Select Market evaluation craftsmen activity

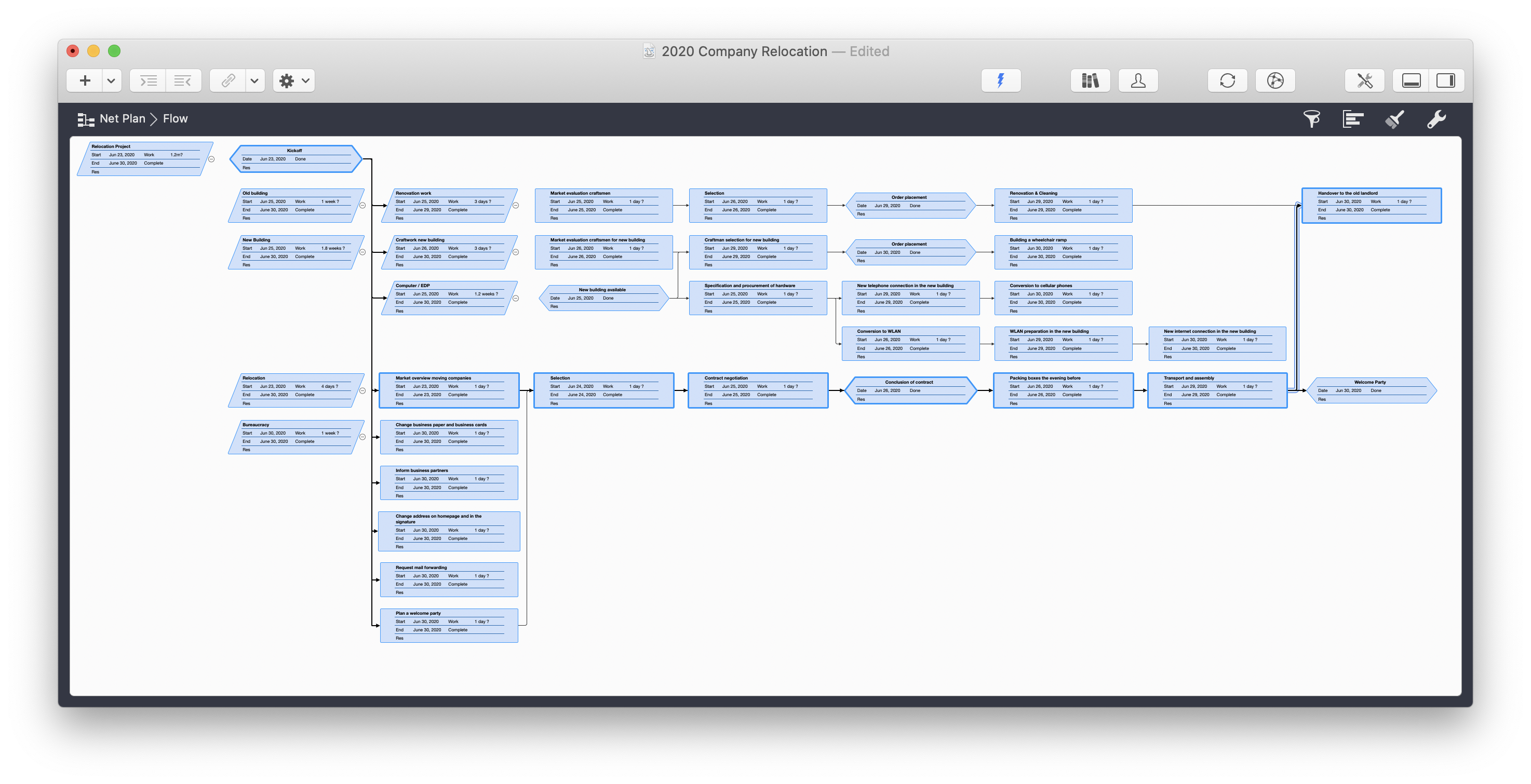click(x=604, y=206)
